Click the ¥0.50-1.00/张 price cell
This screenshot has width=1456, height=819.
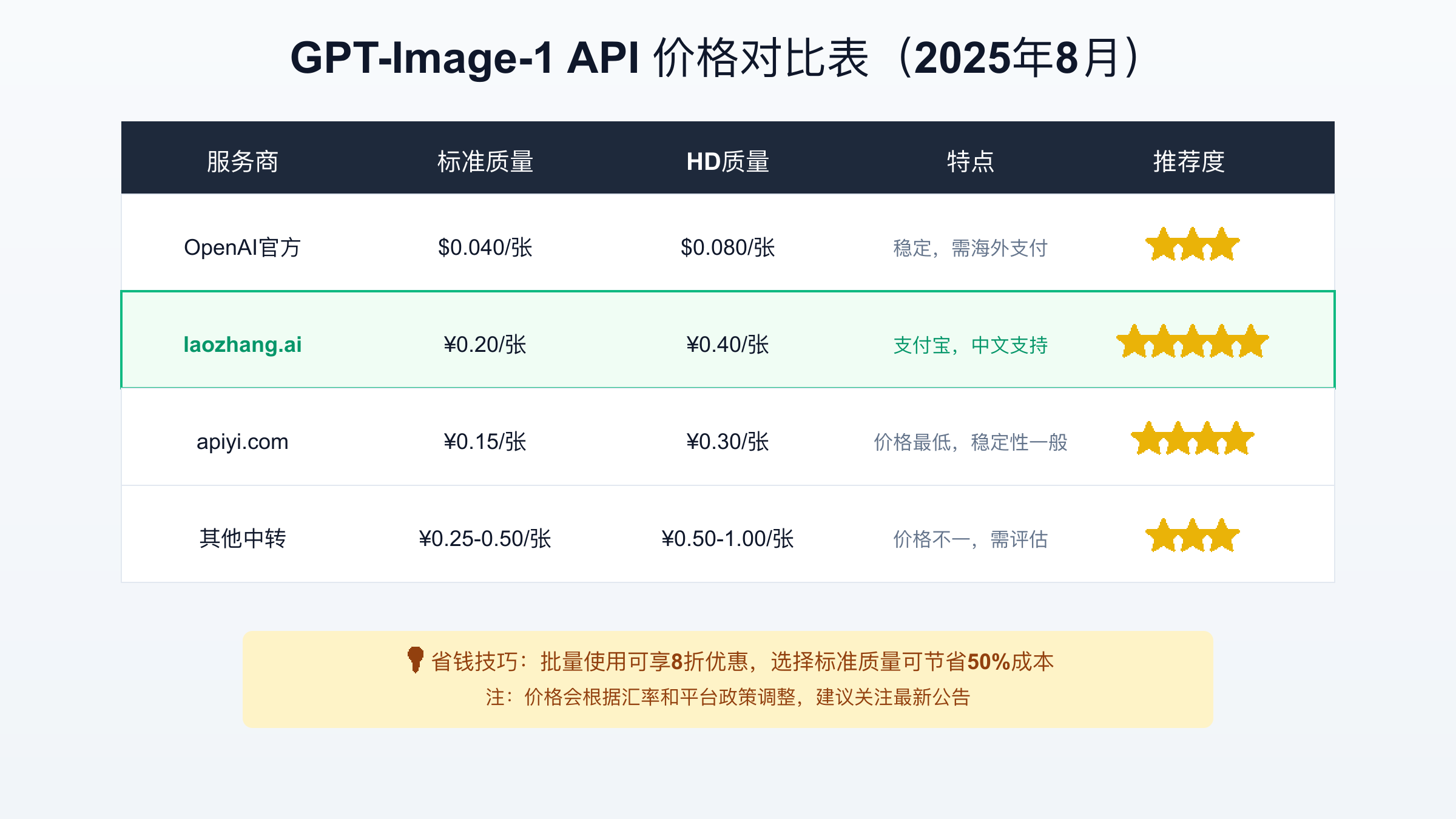728,539
